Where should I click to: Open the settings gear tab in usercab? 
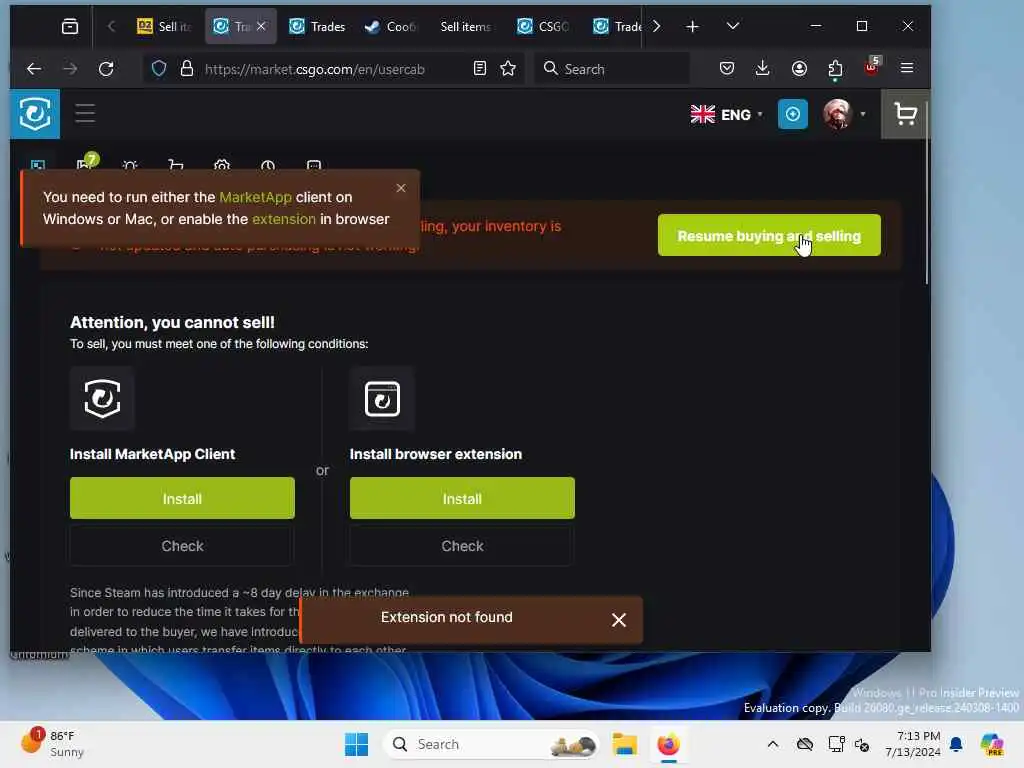(222, 165)
